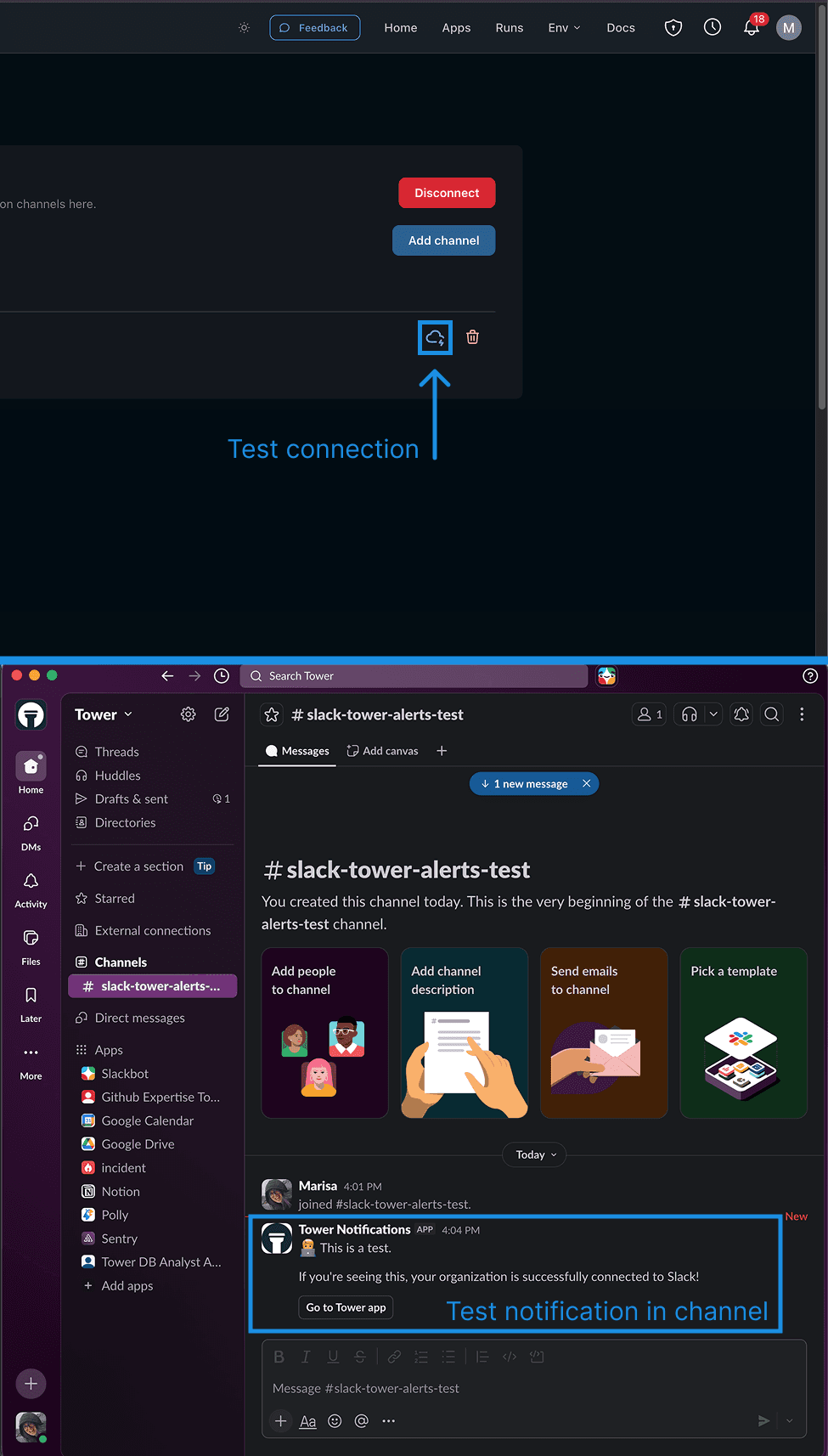Open Files in left rail
The width and height of the screenshot is (828, 1456).
coord(31,946)
